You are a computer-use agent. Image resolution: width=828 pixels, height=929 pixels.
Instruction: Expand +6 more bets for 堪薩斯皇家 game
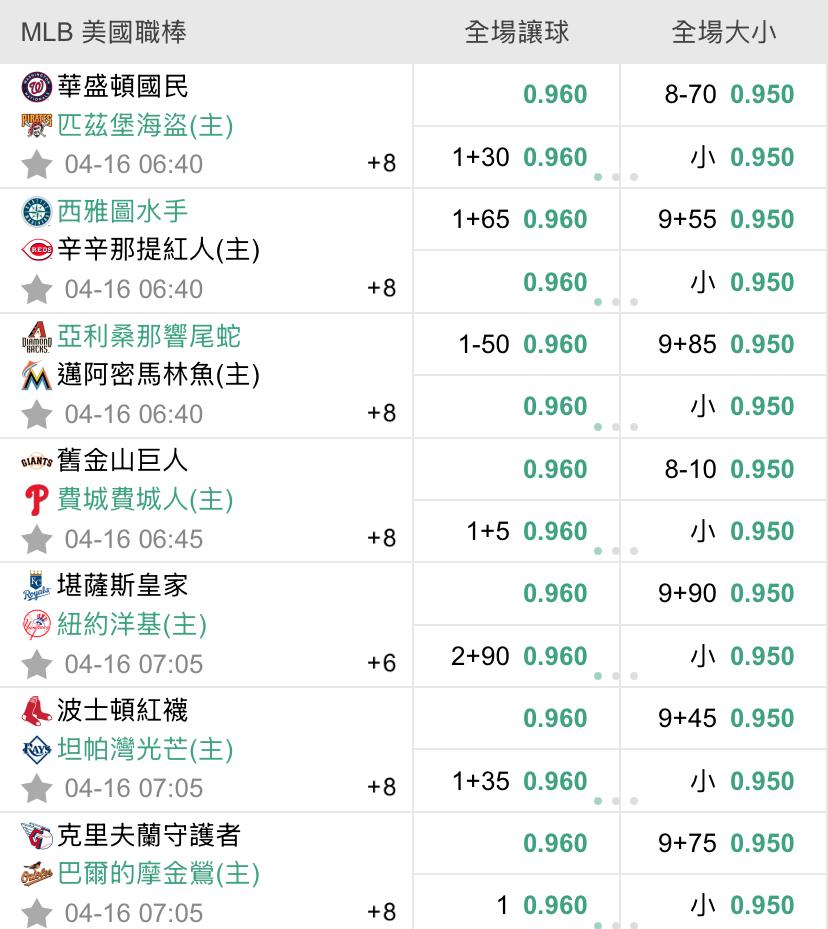(381, 663)
